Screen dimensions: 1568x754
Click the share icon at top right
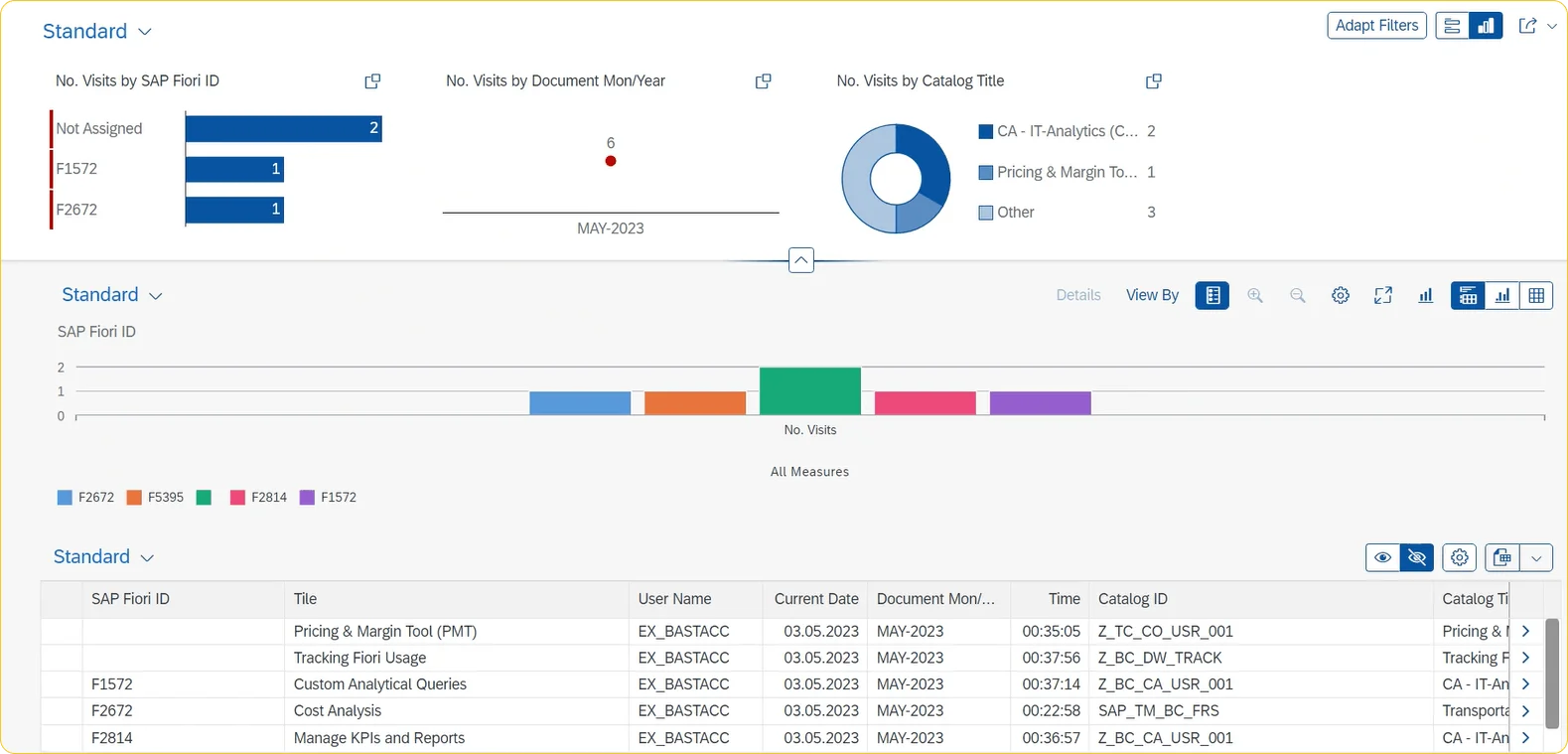(x=1527, y=26)
